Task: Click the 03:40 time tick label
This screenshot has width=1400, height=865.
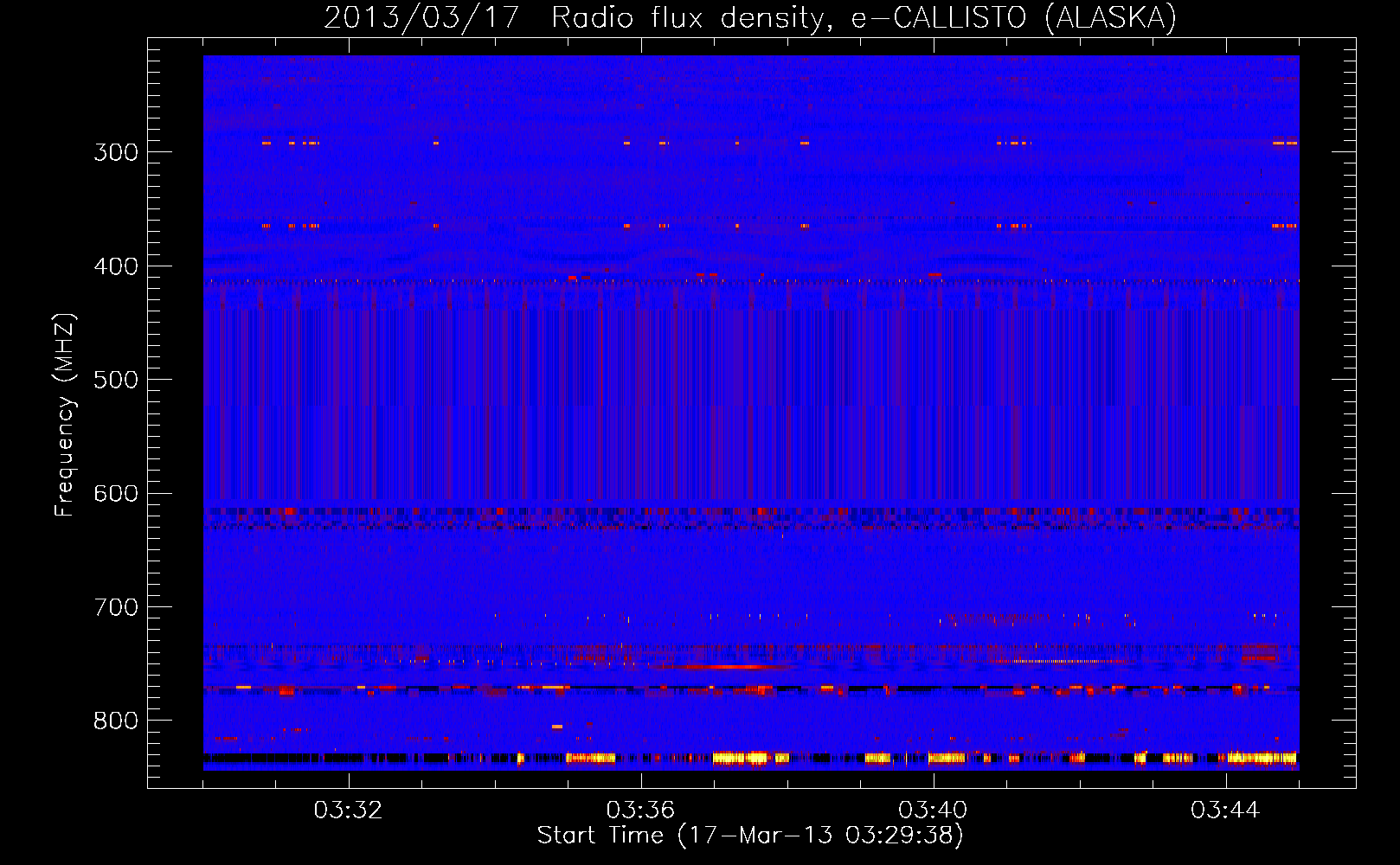Action: click(933, 811)
